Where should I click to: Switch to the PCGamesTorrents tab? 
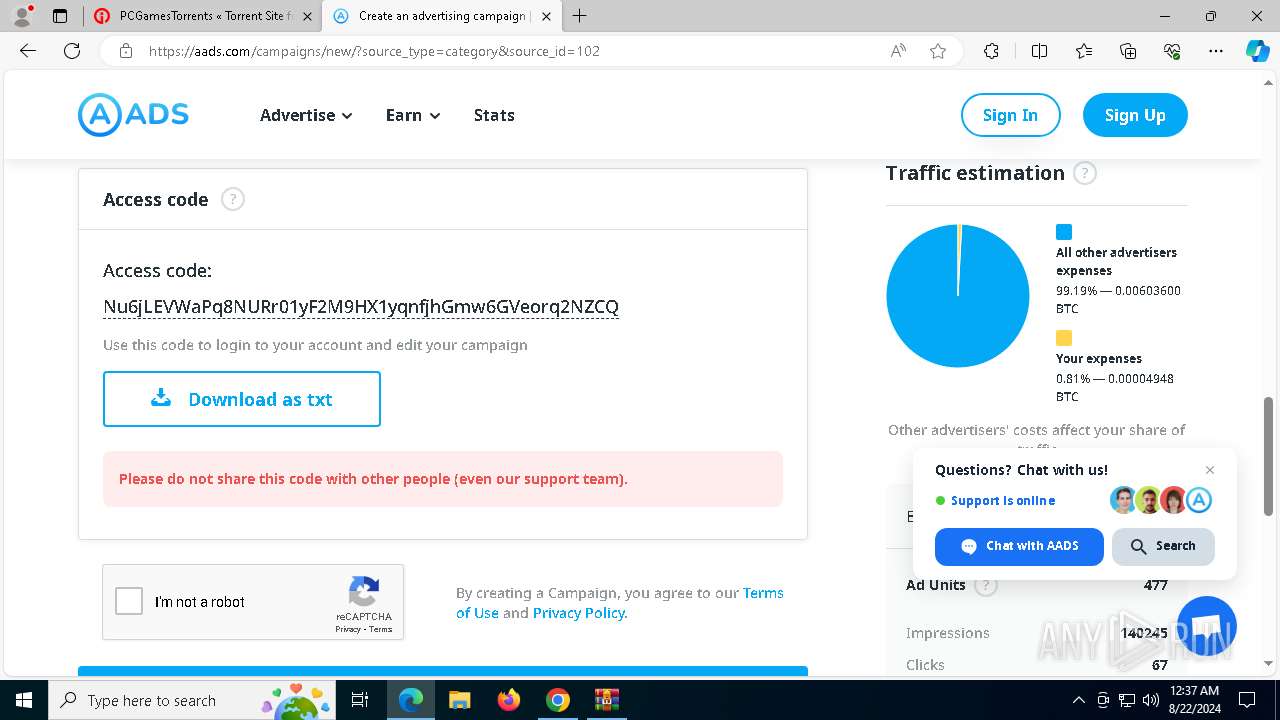[203, 16]
